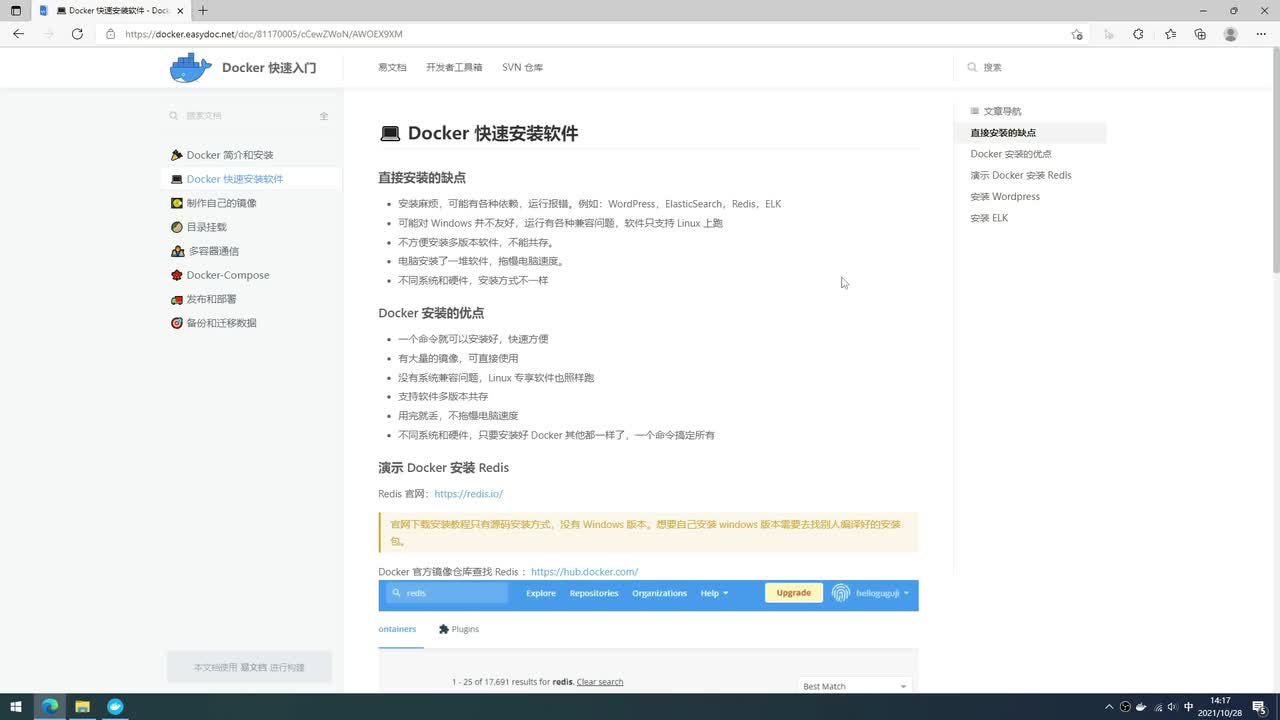Open the browser extensions puzzle icon
The height and width of the screenshot is (720, 1280).
[x=1138, y=34]
